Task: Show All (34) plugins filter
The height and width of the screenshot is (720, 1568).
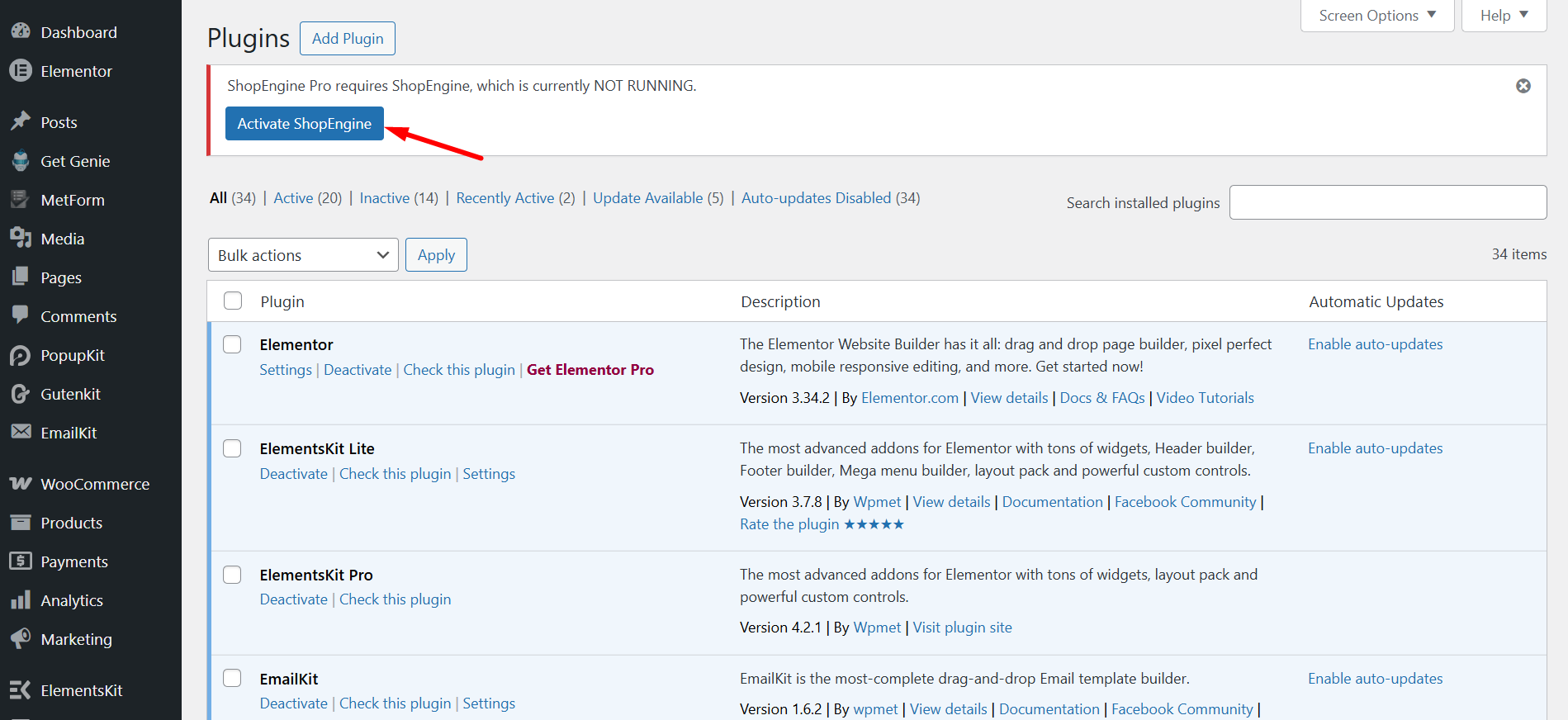Action: click(x=233, y=198)
